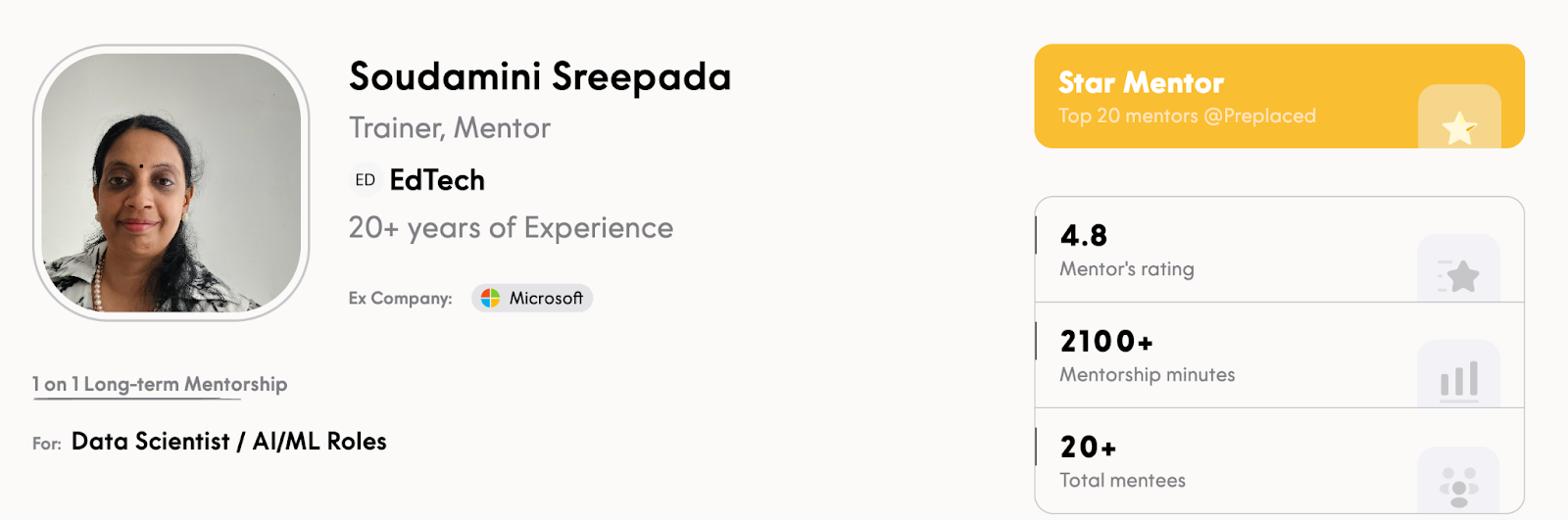Click the Star Mentor banner

point(1225,96)
